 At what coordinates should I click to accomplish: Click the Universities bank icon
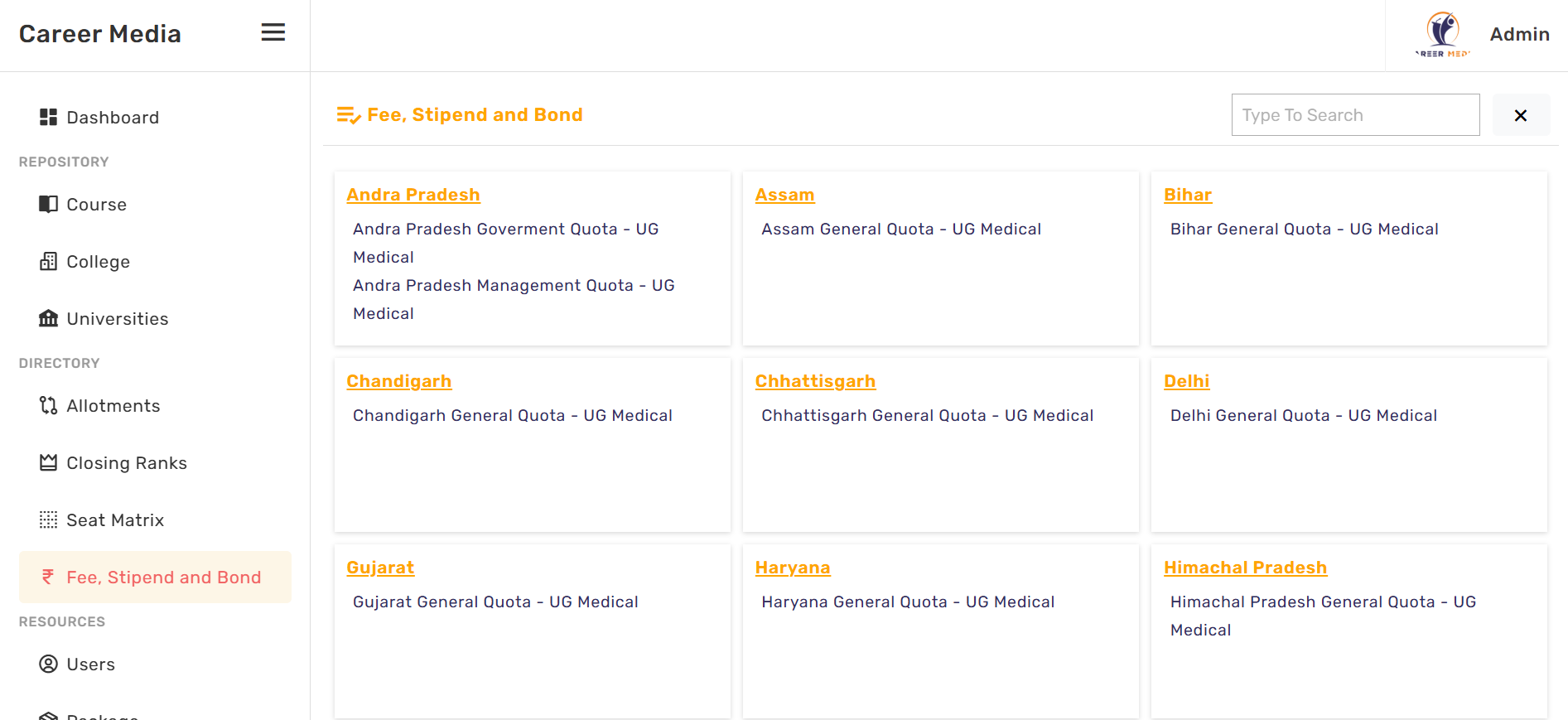pyautogui.click(x=48, y=319)
